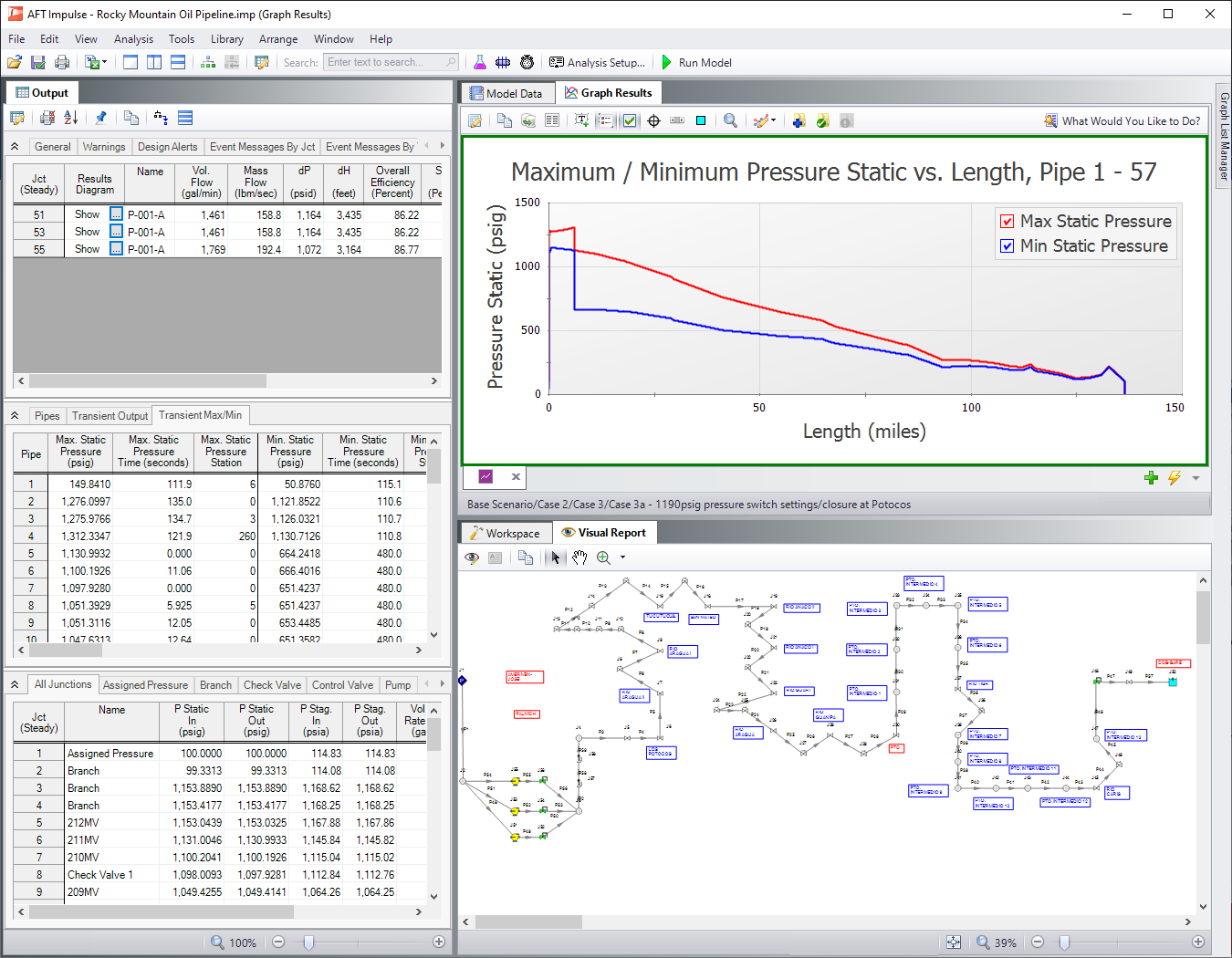Click the Visual Report Control eye-pencil icon
This screenshot has height=958, width=1232.
point(472,557)
